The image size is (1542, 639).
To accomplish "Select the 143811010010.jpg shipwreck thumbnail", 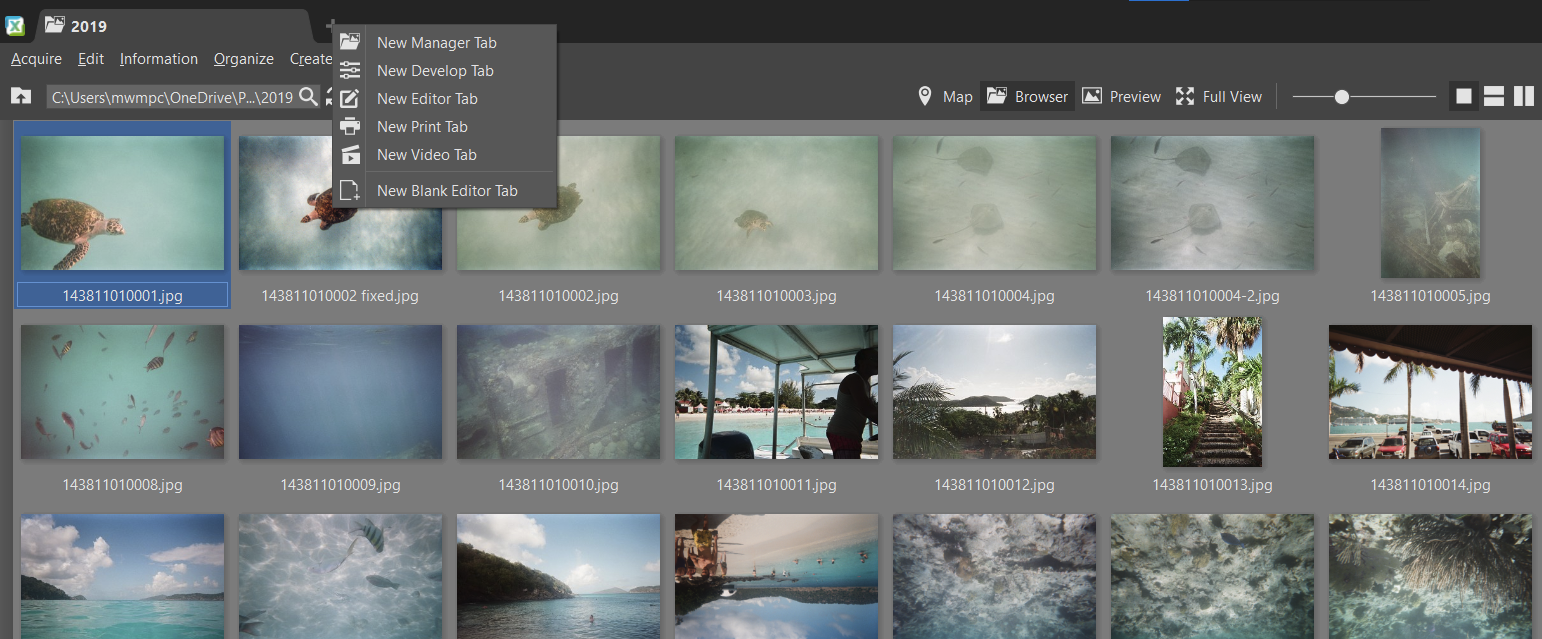I will point(558,391).
